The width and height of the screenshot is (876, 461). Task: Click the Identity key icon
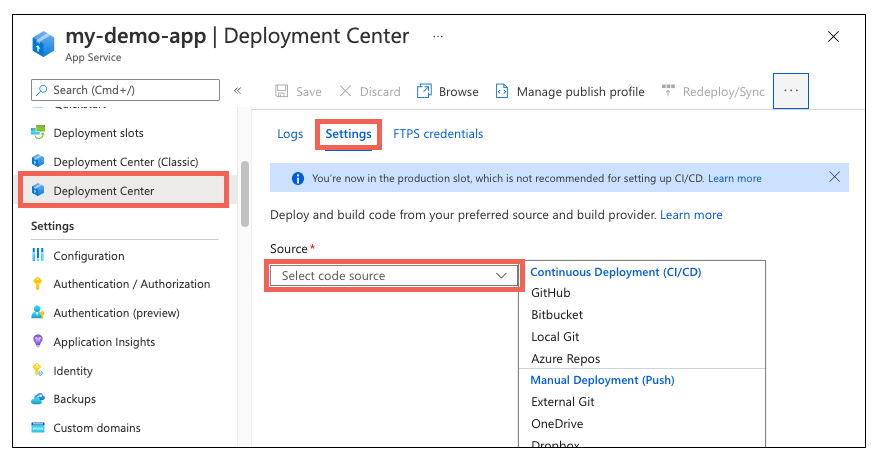[x=37, y=370]
